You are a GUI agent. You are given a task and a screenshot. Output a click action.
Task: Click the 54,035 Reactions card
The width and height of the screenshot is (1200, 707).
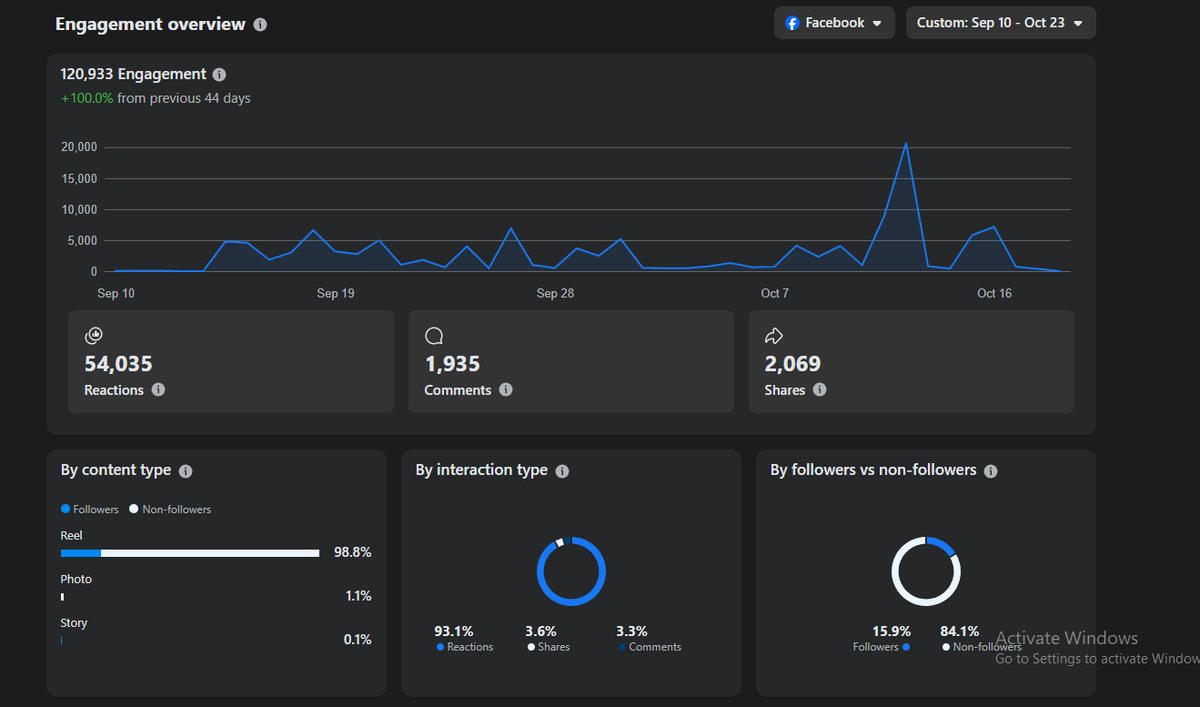(x=231, y=362)
